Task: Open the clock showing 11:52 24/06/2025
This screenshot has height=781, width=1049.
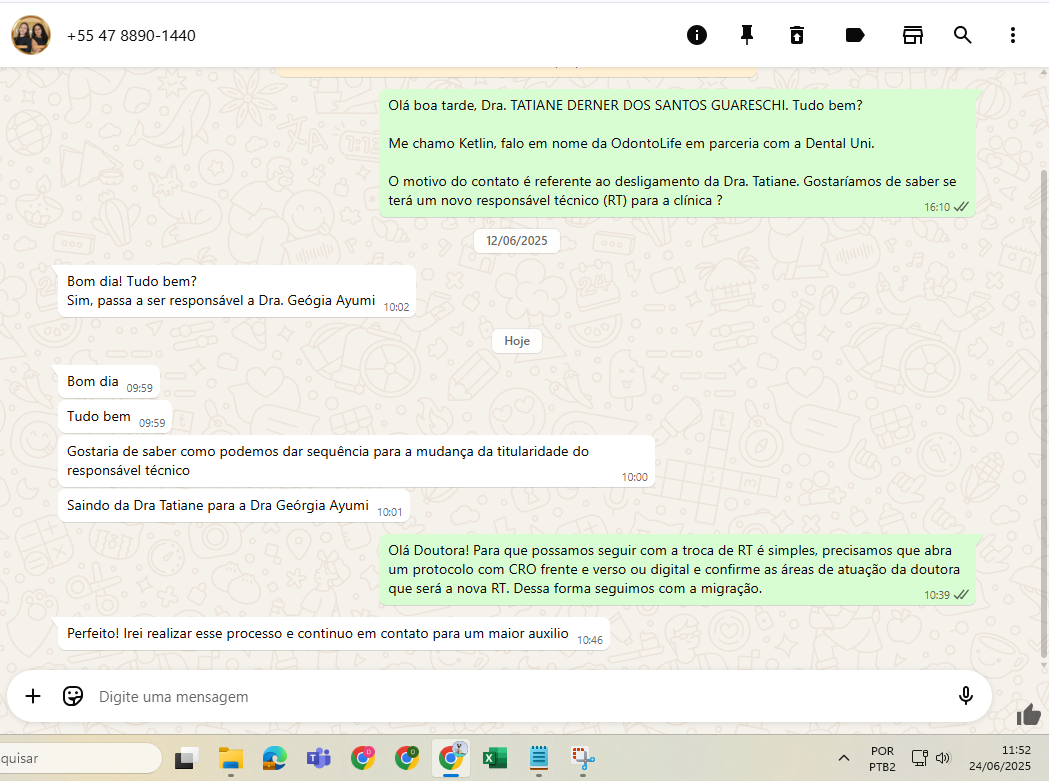Action: coord(999,758)
